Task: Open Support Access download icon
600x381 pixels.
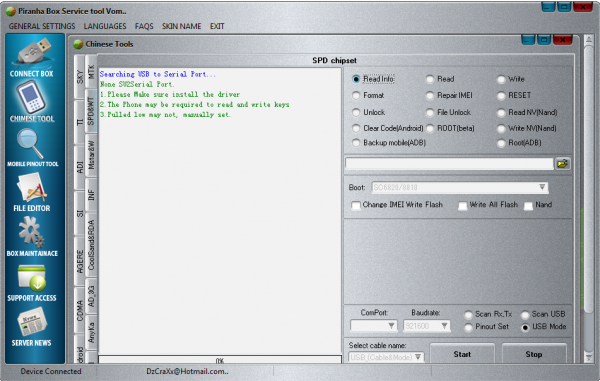Action: 32,278
